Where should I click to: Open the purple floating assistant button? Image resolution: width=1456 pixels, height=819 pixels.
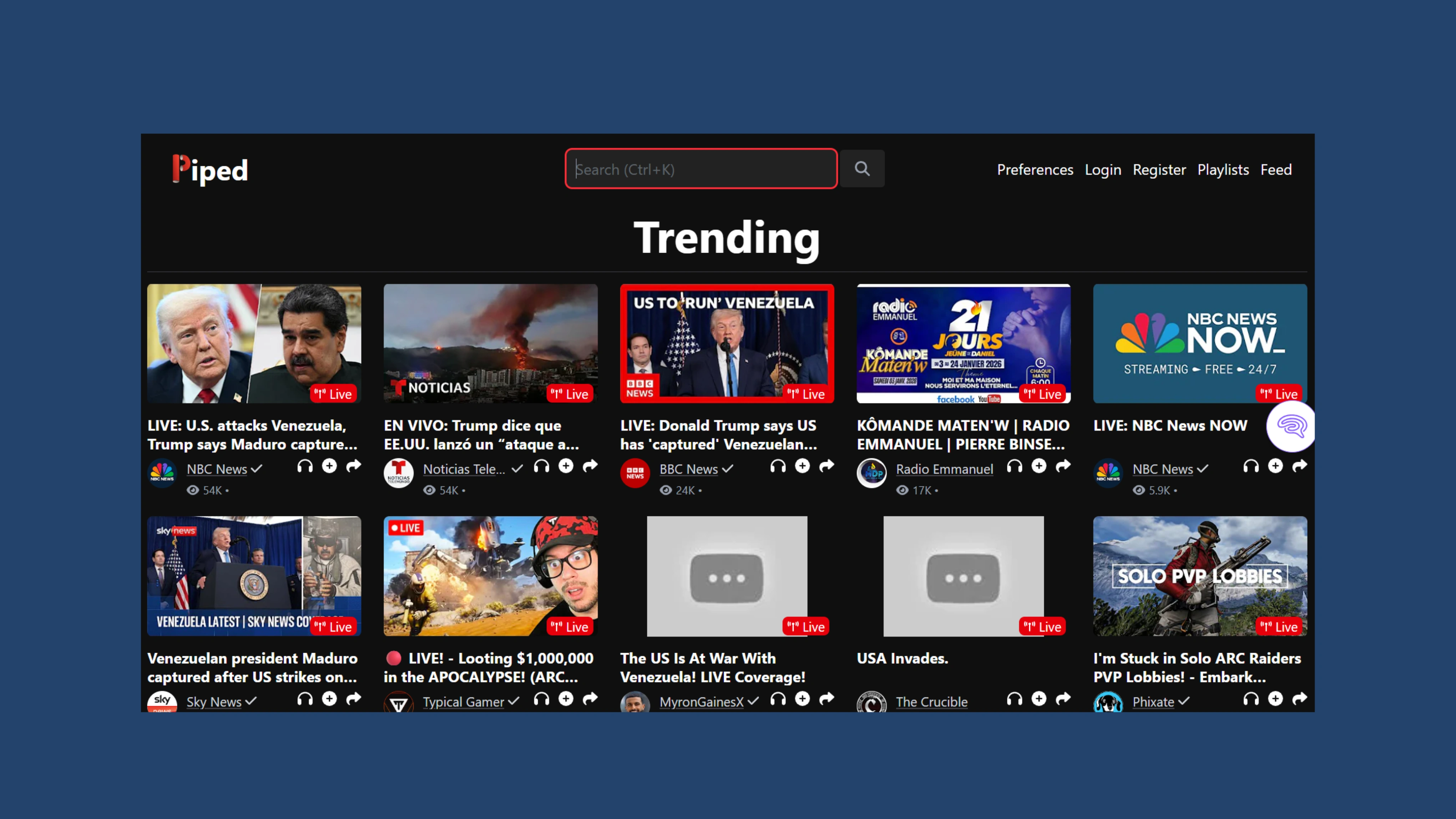[1291, 427]
